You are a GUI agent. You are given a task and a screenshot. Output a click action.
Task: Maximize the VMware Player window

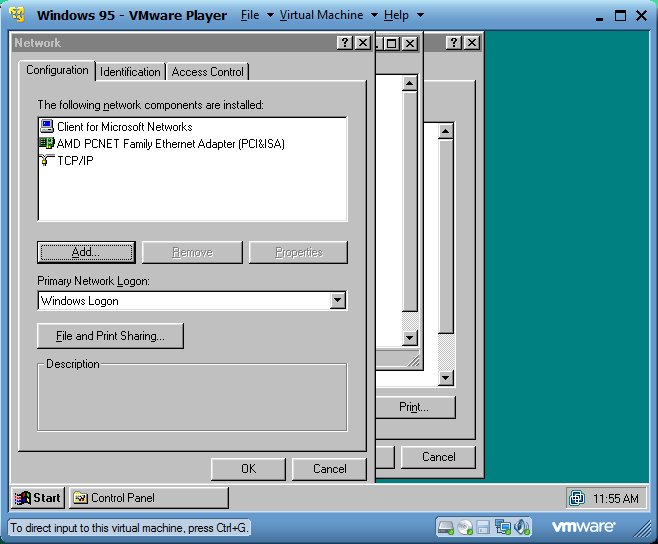[x=620, y=16]
